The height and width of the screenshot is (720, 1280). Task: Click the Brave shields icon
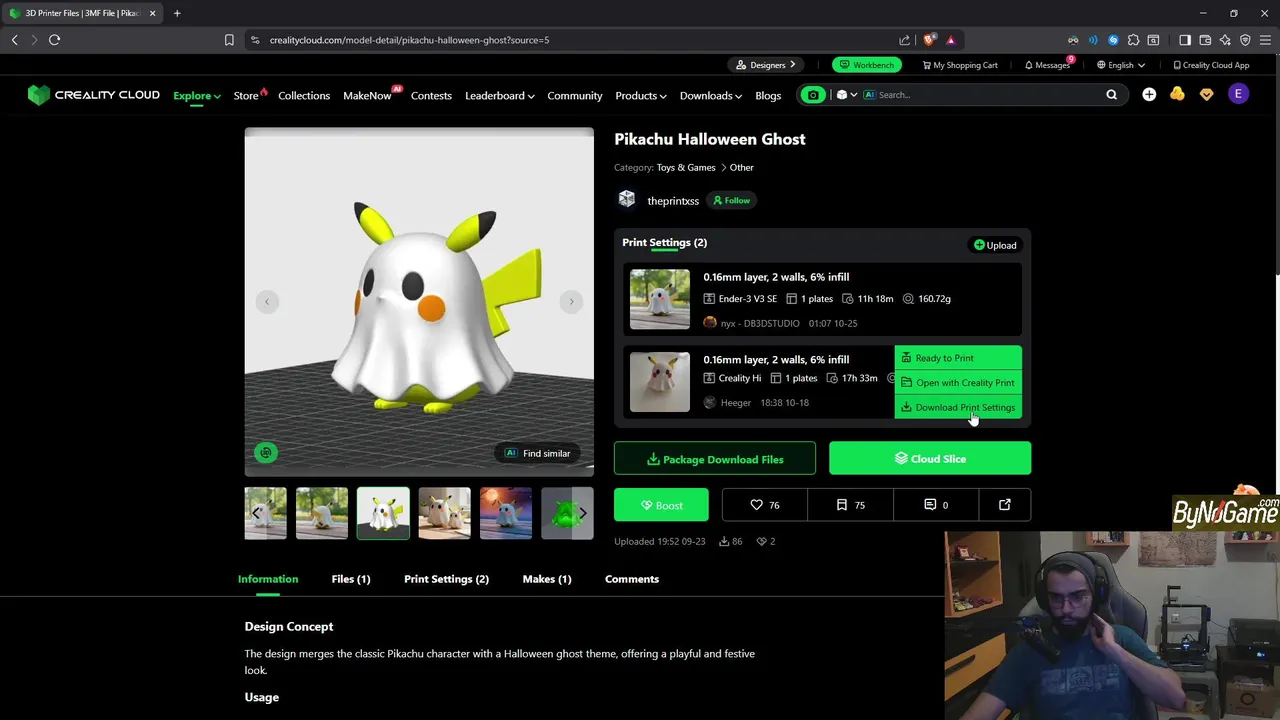tap(929, 40)
